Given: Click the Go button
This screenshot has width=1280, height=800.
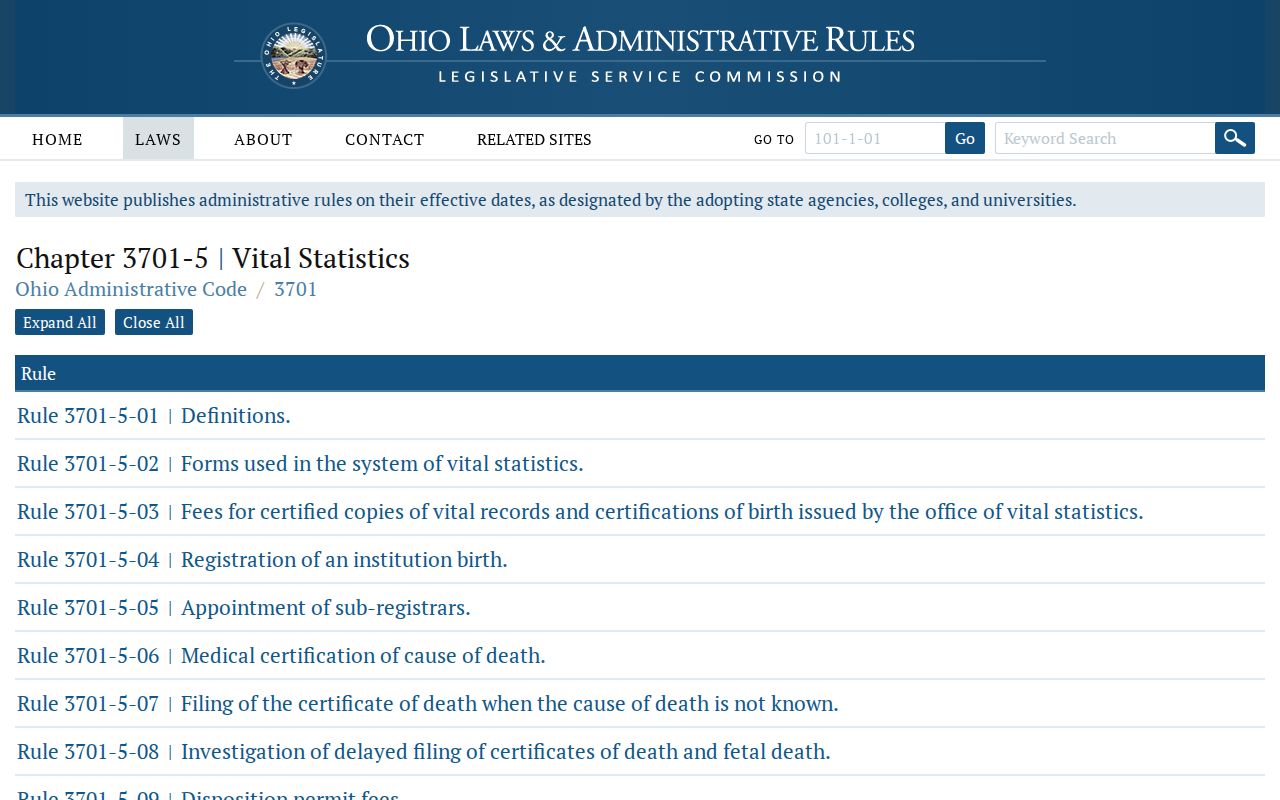Looking at the screenshot, I should 965,138.
